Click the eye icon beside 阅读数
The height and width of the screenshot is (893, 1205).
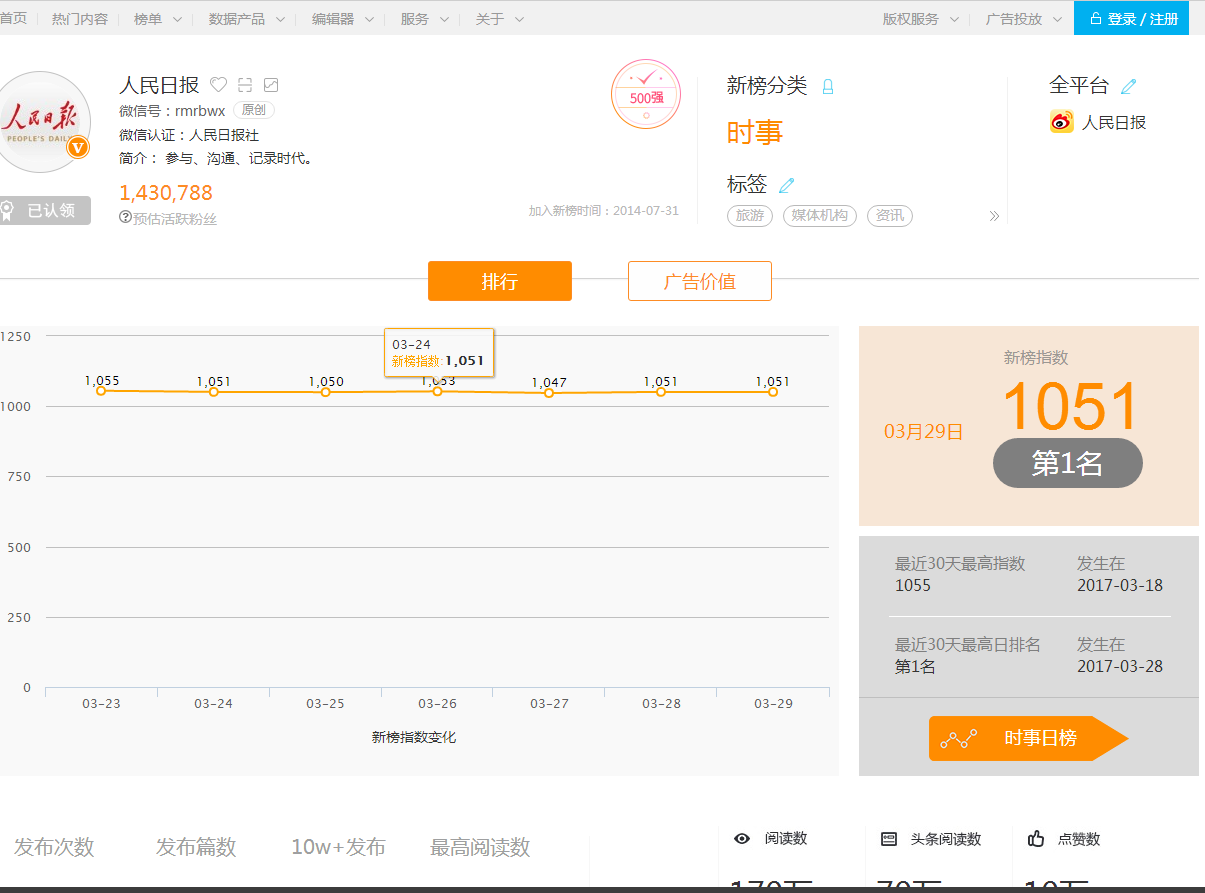(x=742, y=839)
